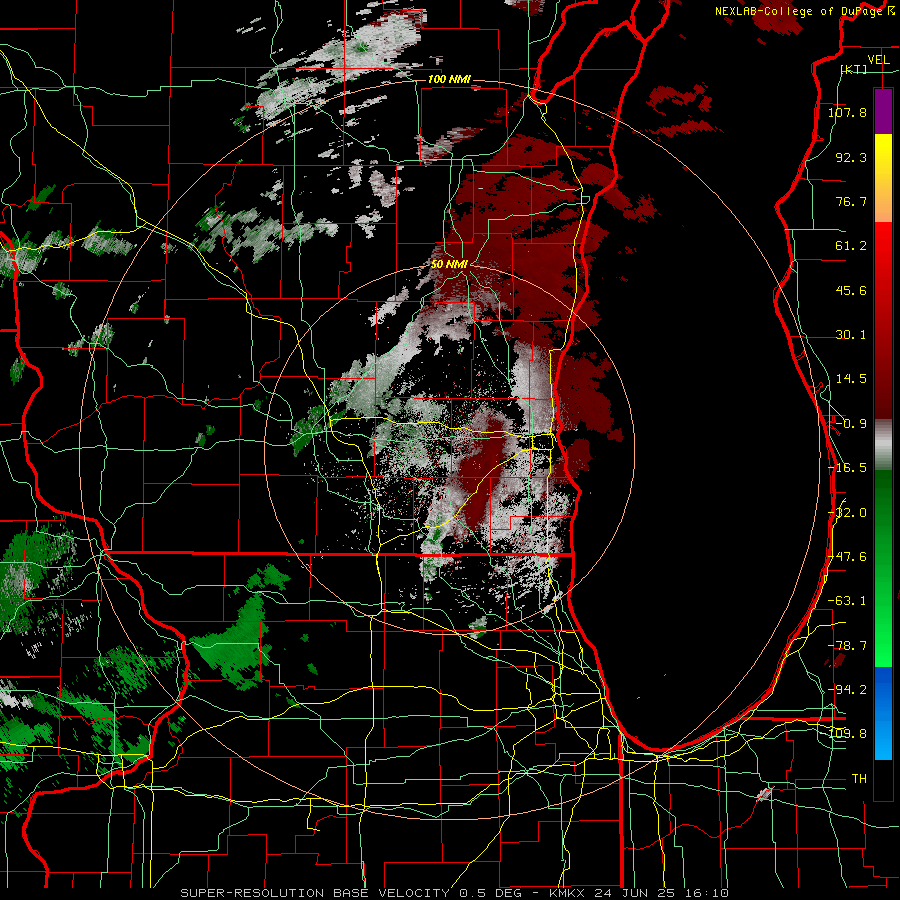
Task: Click the -0.9 velocity scale value
Action: [851, 424]
